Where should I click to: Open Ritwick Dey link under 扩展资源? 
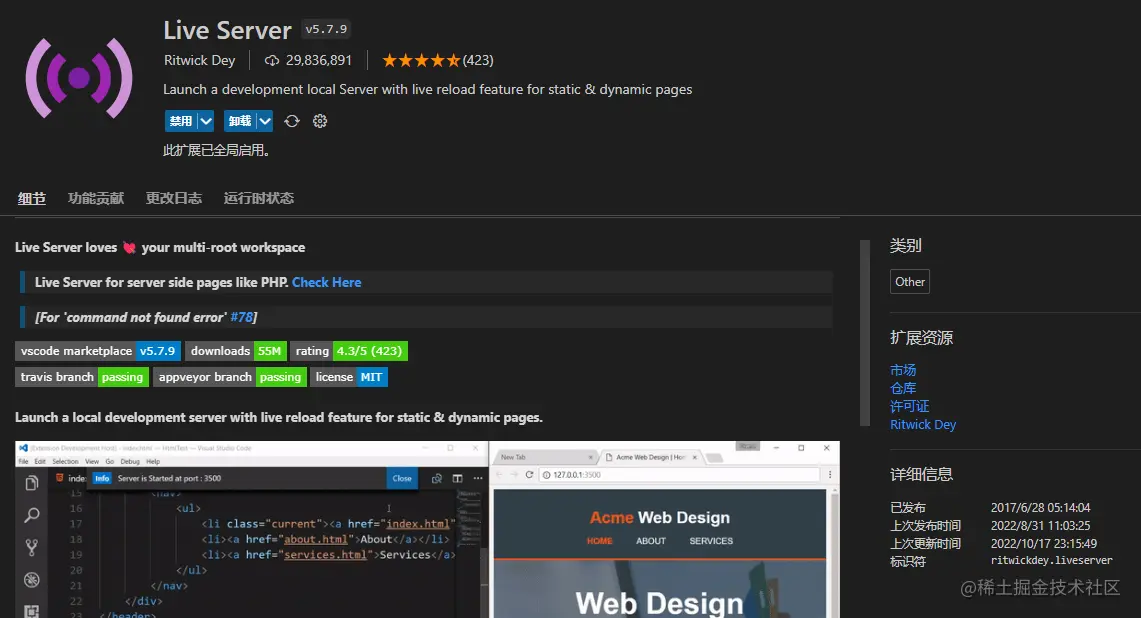point(923,424)
